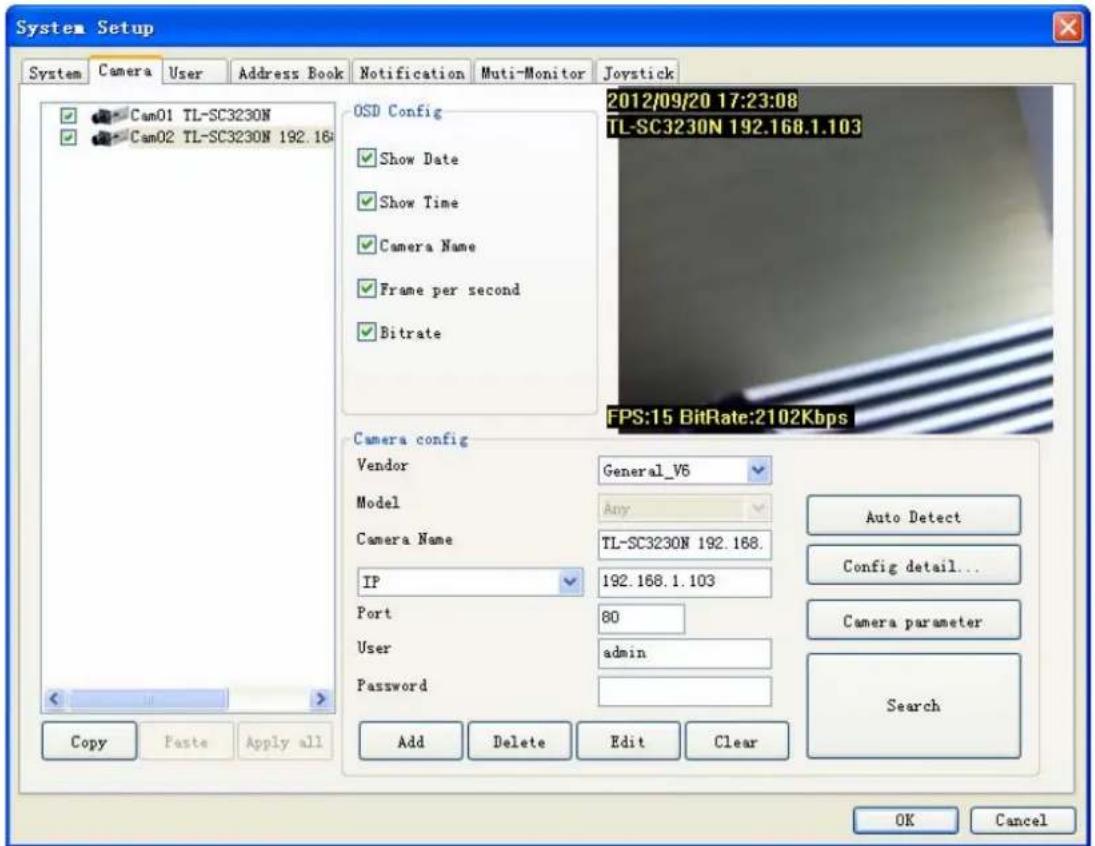Click the Port field
Viewport: 1095px width, 846px height.
(641, 618)
